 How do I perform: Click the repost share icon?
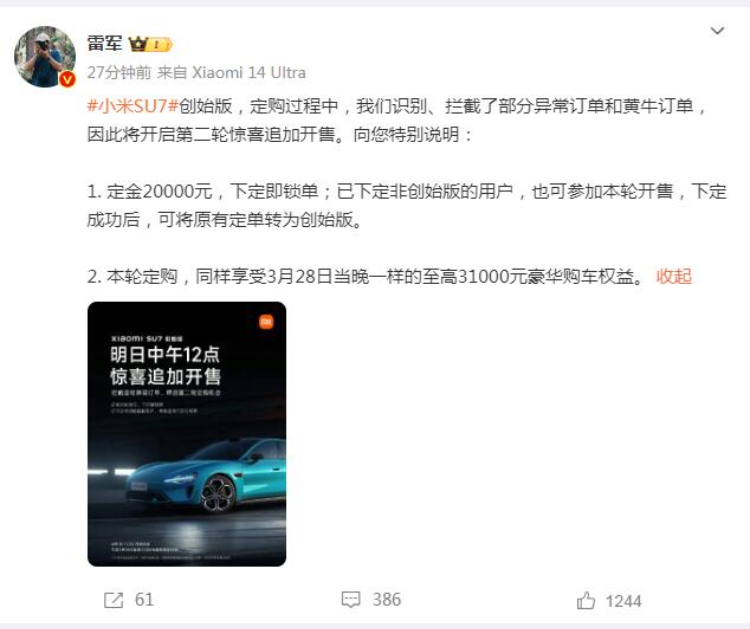(114, 600)
